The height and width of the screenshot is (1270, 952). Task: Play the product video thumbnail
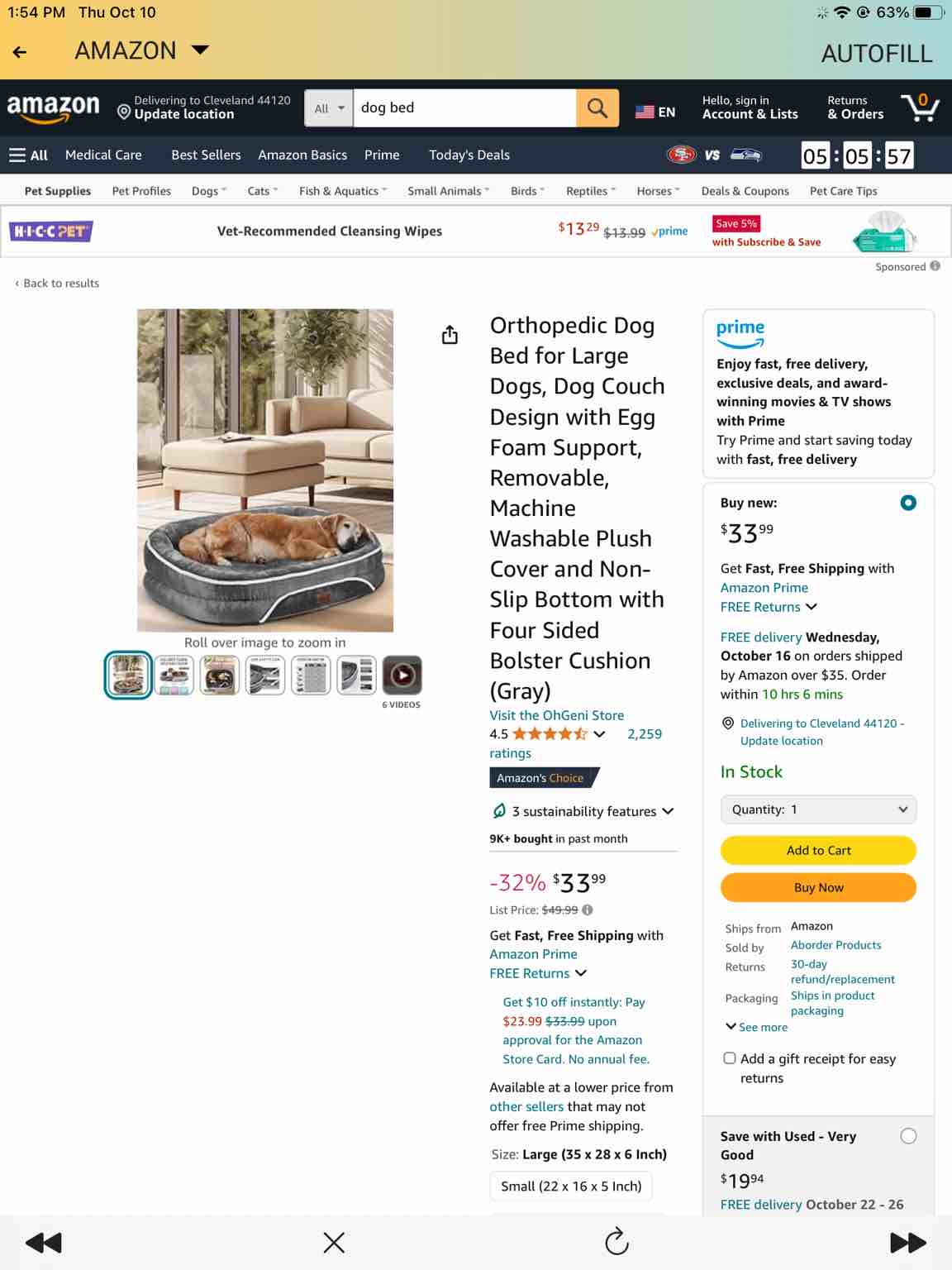402,676
